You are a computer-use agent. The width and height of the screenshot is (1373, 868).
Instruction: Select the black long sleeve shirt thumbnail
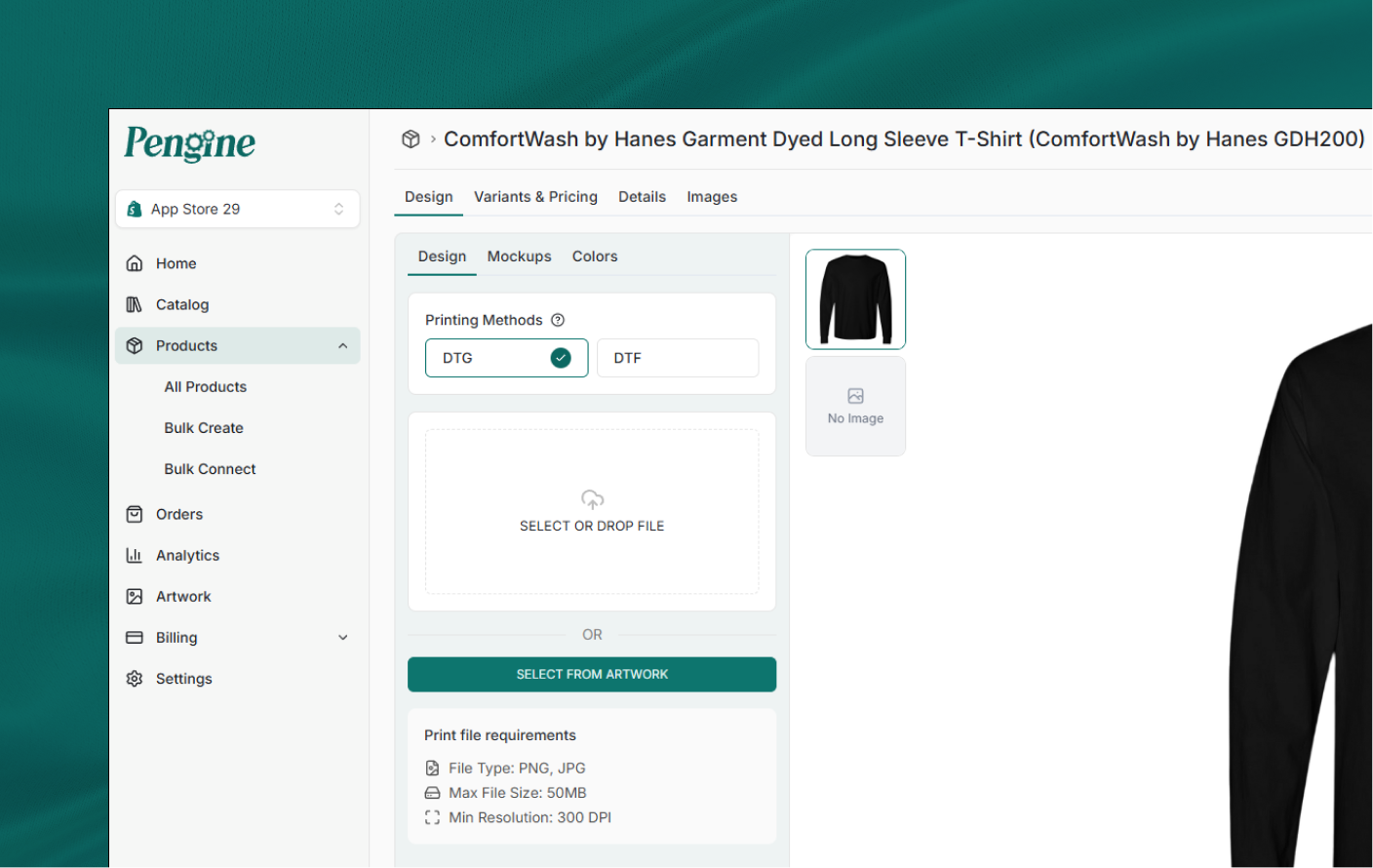pos(855,299)
